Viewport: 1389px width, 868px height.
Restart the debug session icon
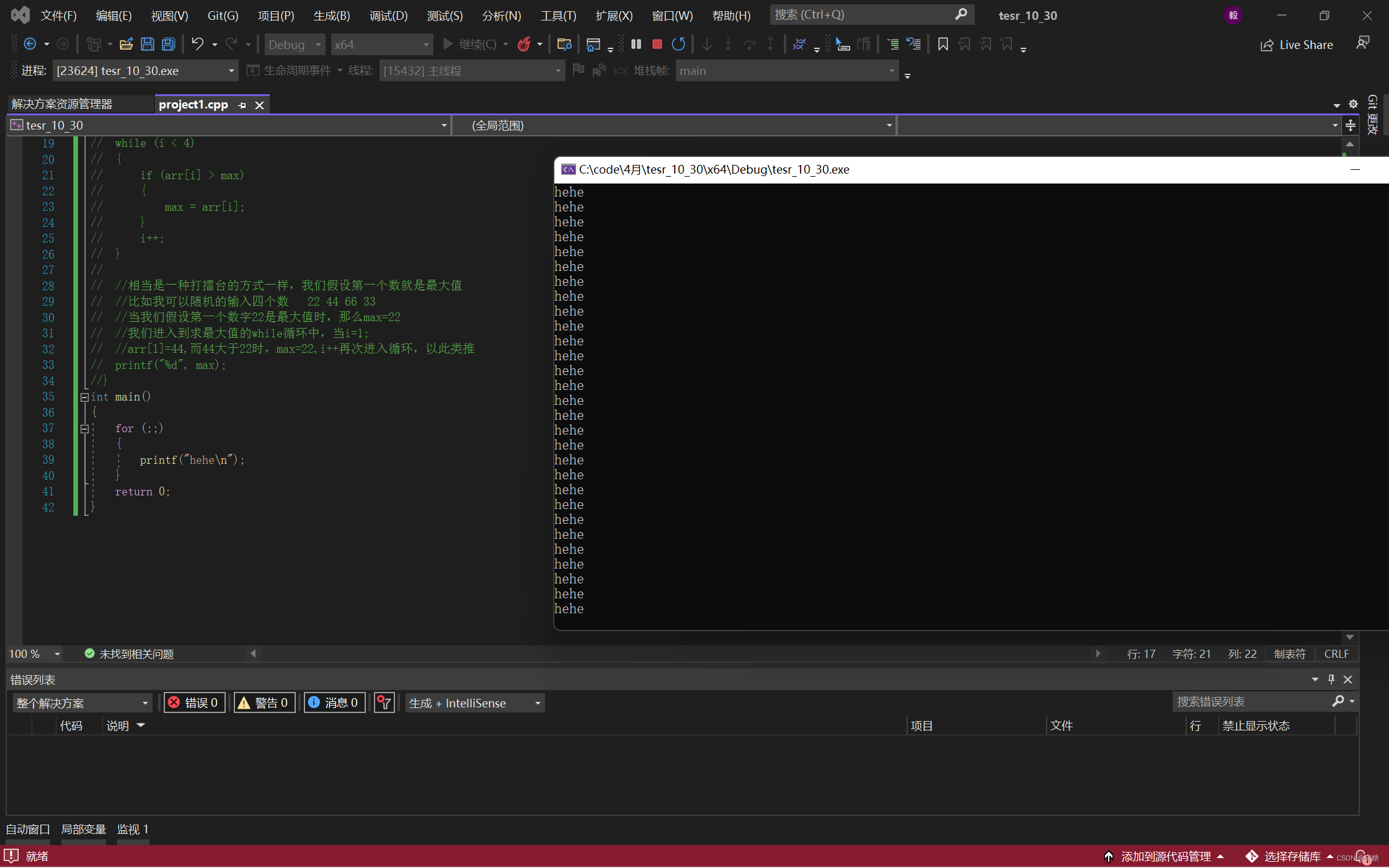click(678, 45)
